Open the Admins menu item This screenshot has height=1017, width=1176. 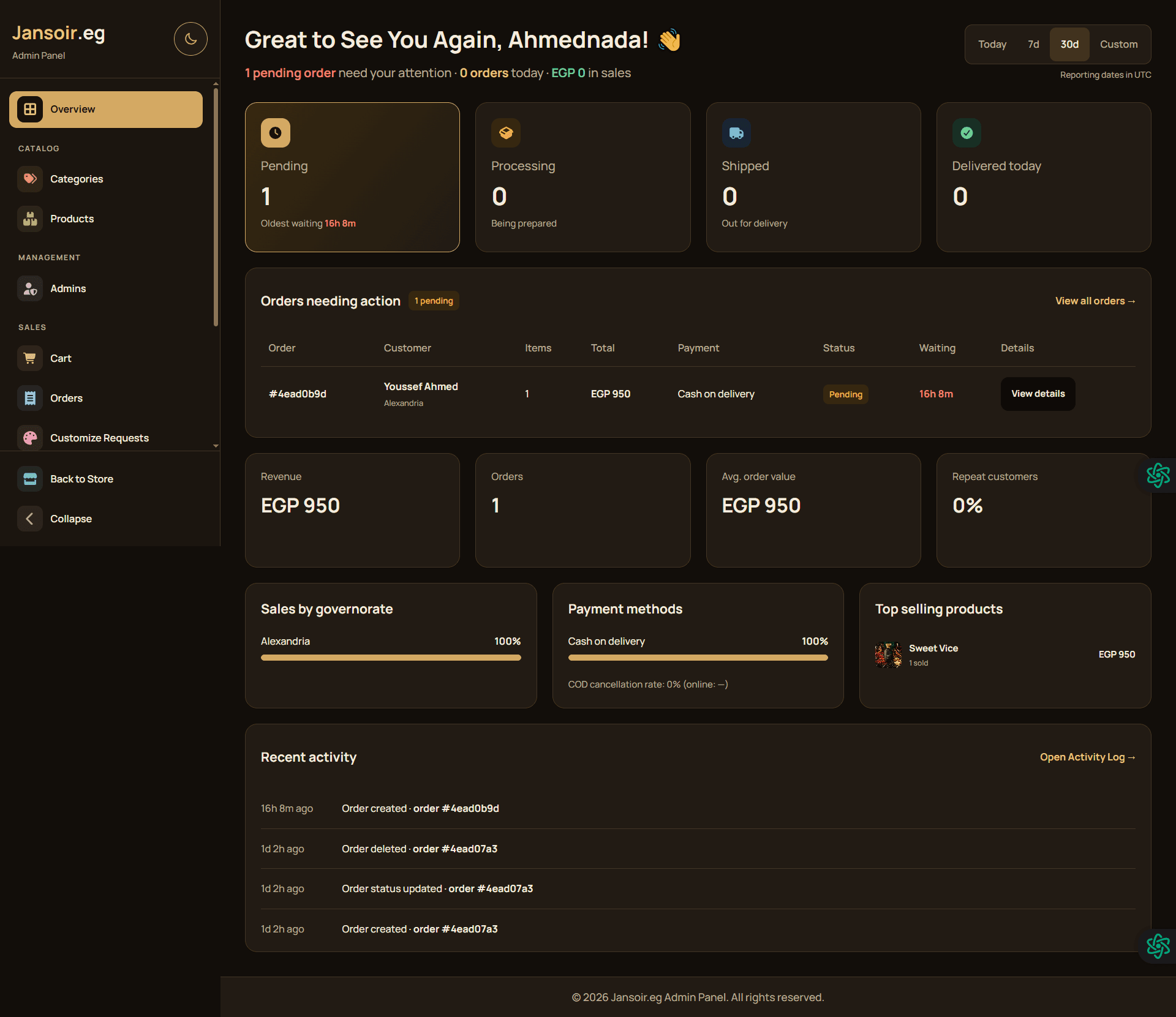point(106,288)
